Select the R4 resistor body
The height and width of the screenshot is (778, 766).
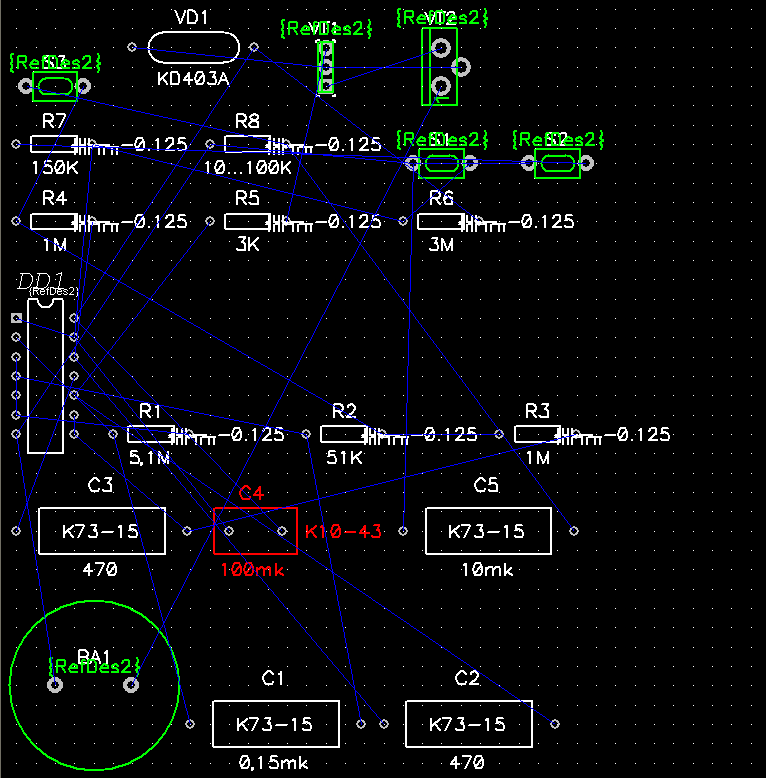pos(54,221)
